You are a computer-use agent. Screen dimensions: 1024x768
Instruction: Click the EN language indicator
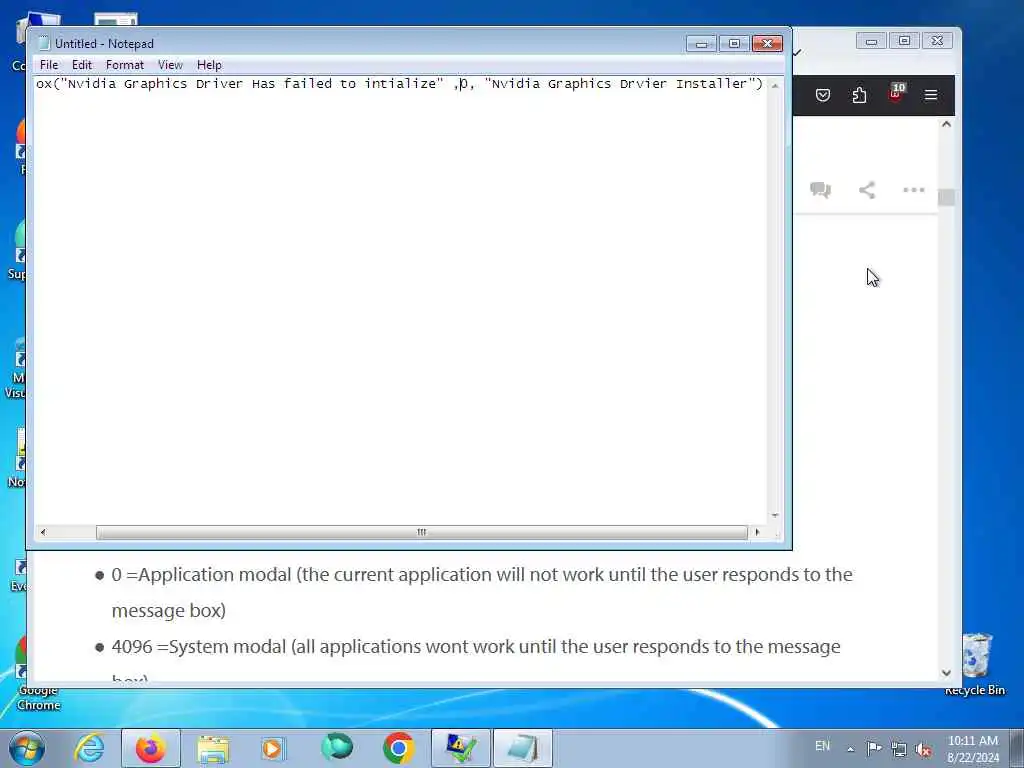coord(823,746)
